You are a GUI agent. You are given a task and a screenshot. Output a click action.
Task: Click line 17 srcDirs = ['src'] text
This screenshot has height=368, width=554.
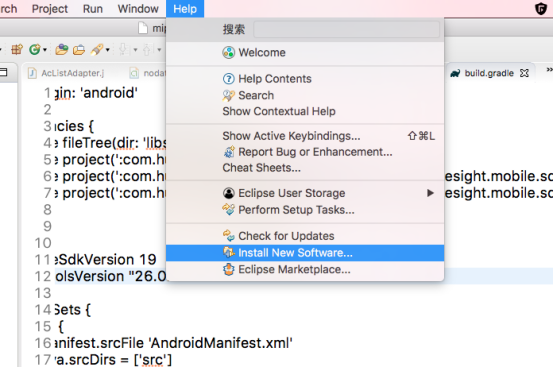pos(114,360)
